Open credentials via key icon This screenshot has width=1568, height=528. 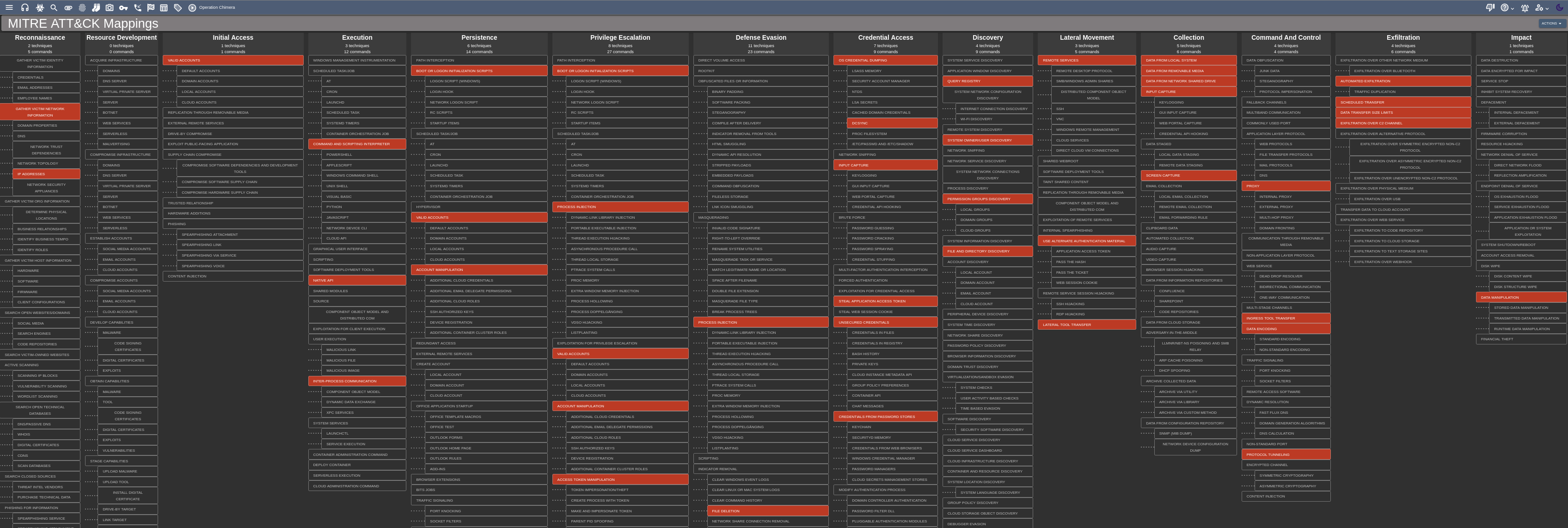coord(123,7)
